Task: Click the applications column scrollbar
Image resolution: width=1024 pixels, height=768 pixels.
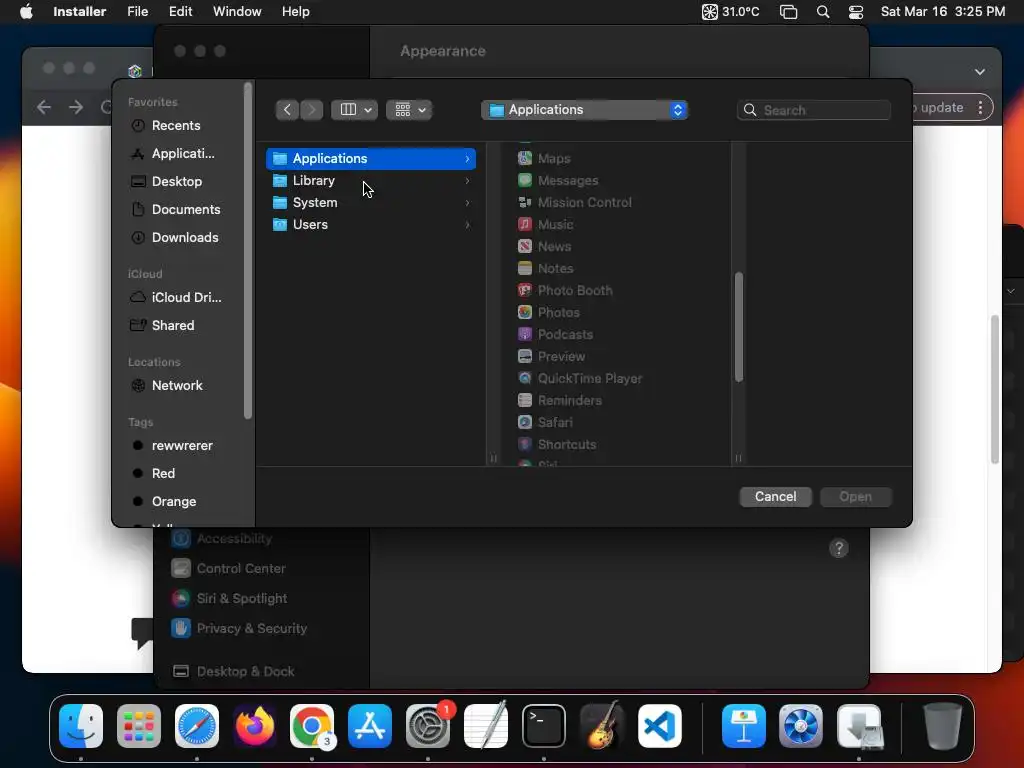Action: pyautogui.click(x=739, y=327)
